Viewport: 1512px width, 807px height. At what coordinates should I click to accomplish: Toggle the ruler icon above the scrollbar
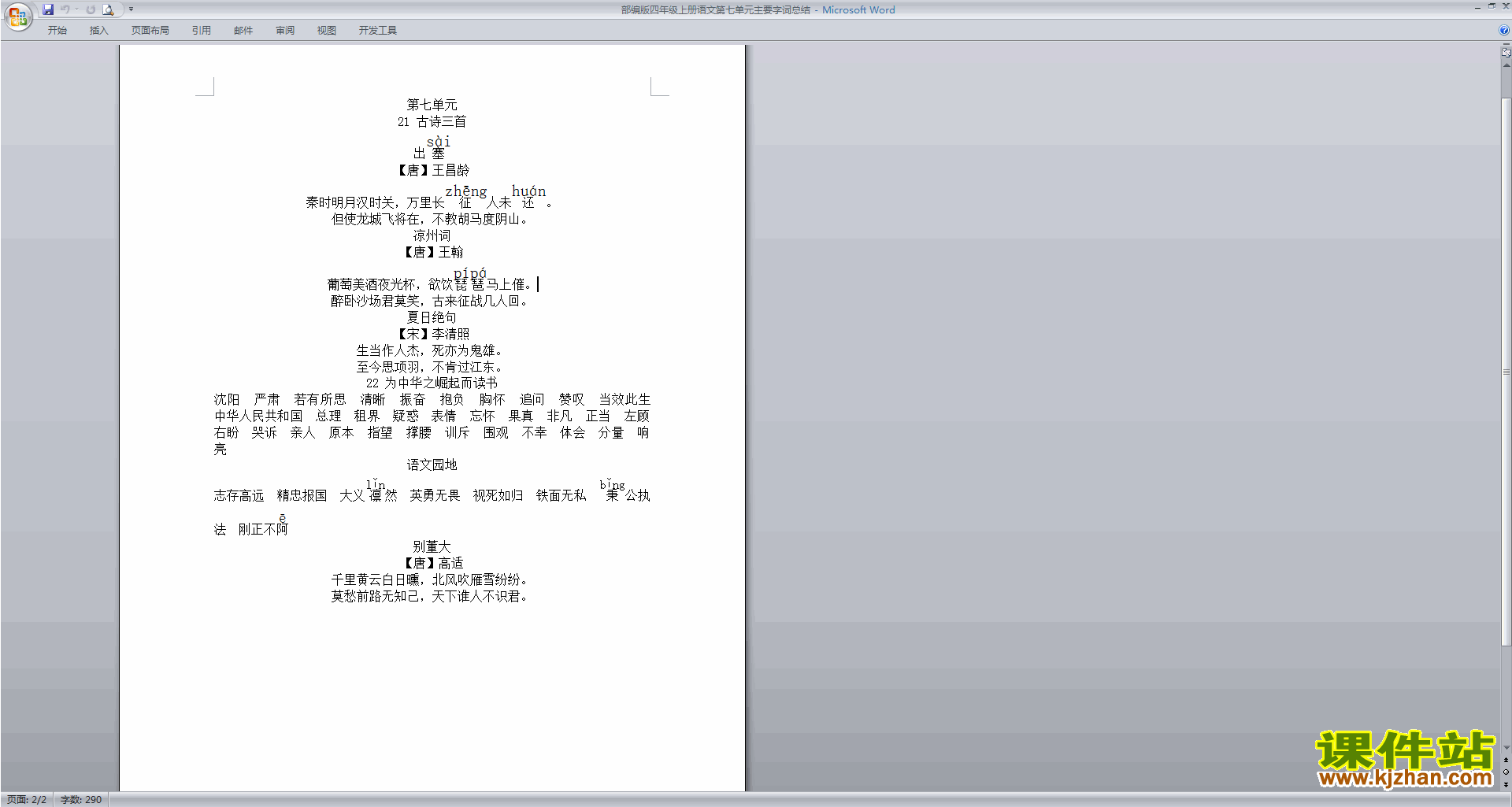(x=1506, y=52)
